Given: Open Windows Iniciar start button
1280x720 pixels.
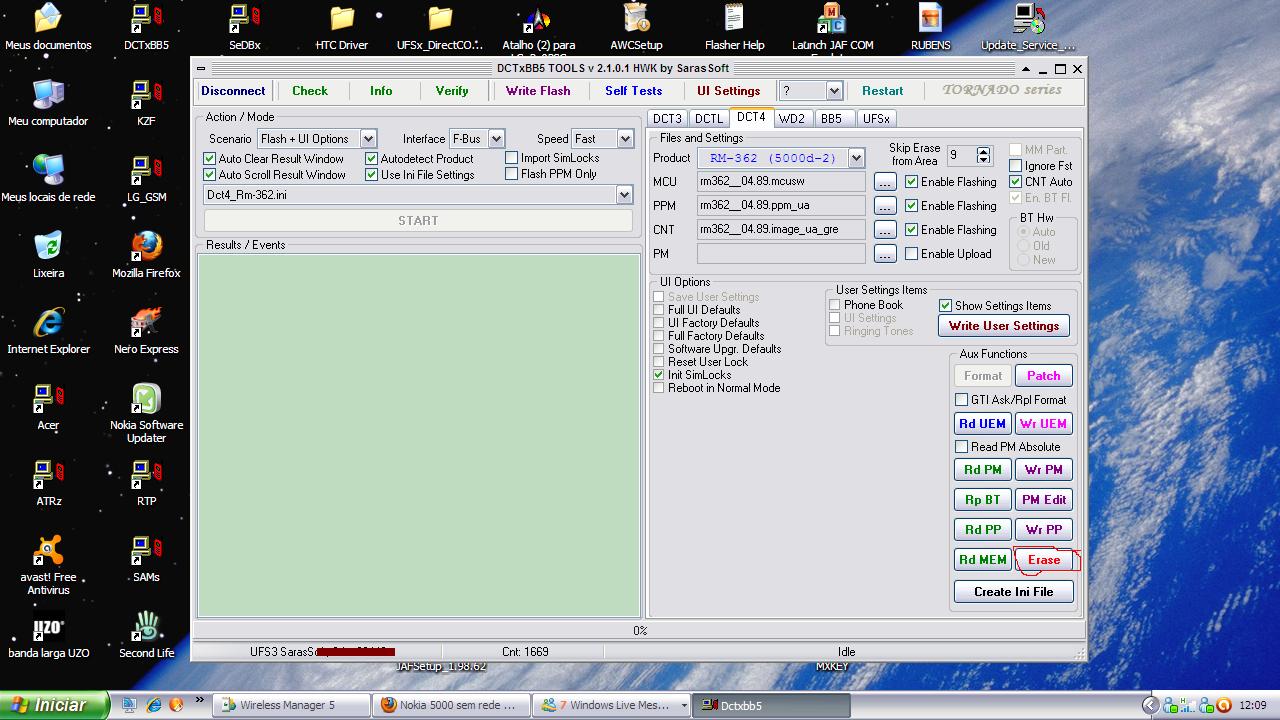Looking at the screenshot, I should [54, 705].
